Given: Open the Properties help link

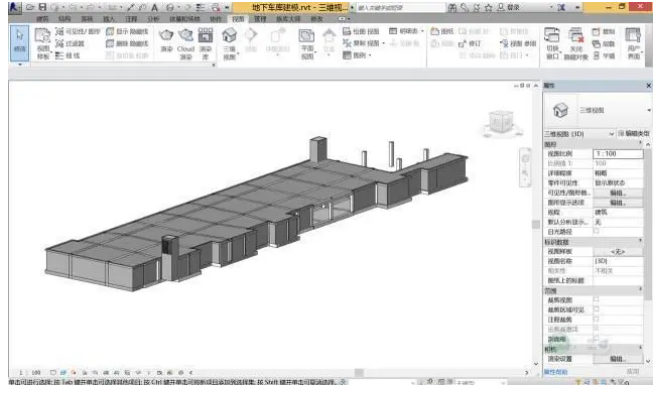Looking at the screenshot, I should point(556,372).
